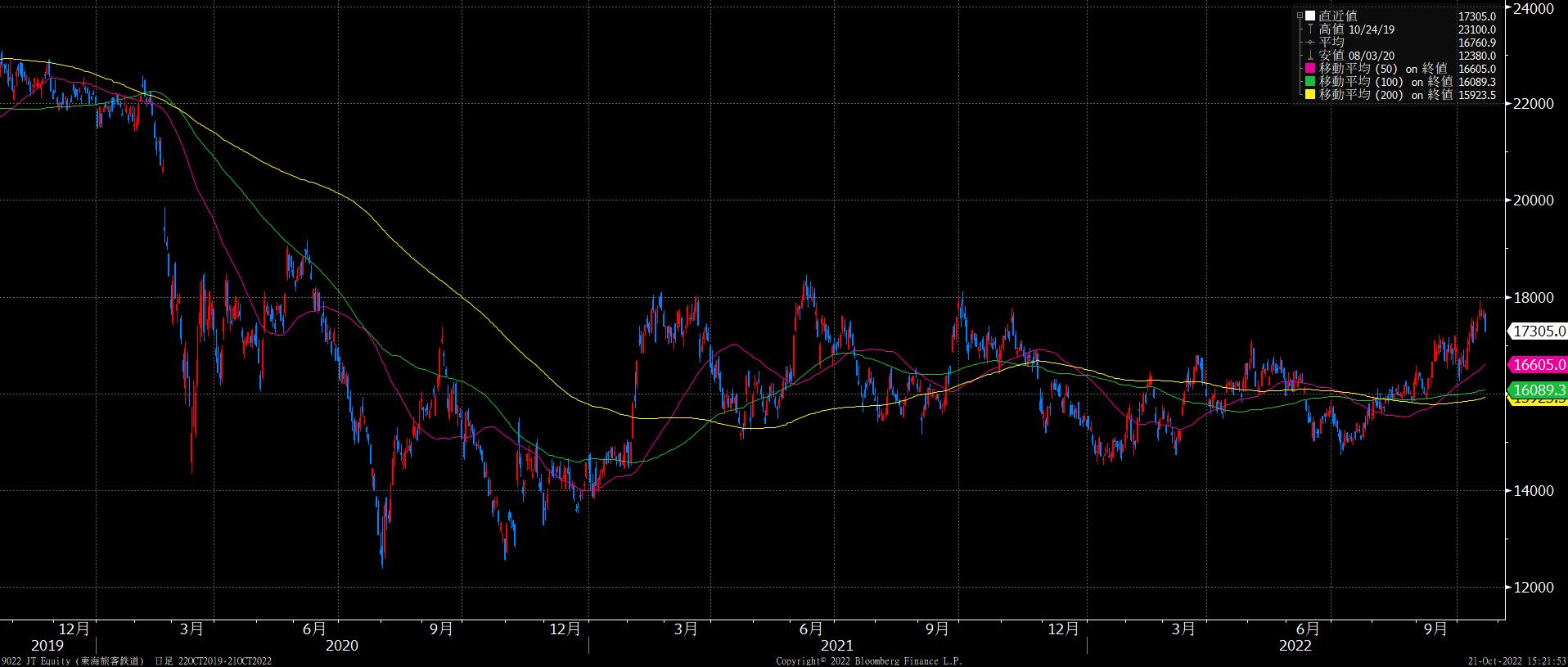Click the 2020 year label on time axis

341,646
